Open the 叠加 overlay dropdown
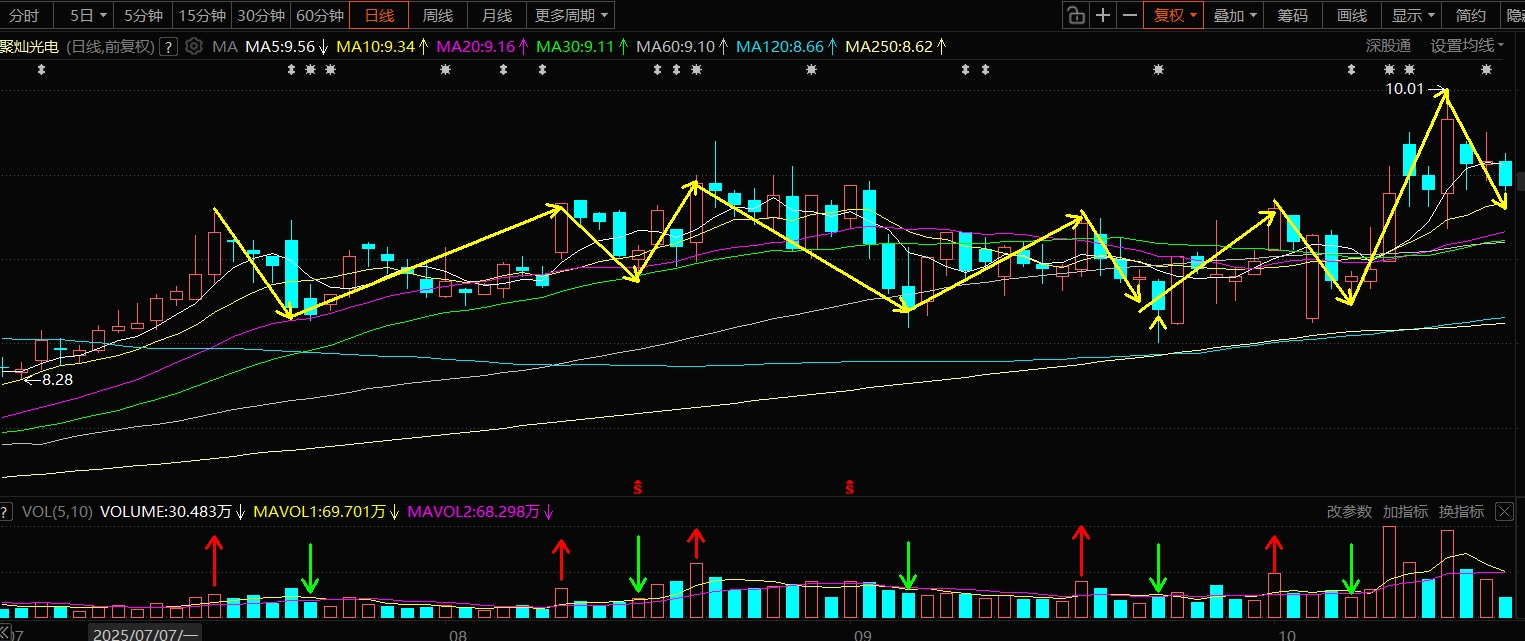The width and height of the screenshot is (1525, 641). coord(1234,15)
